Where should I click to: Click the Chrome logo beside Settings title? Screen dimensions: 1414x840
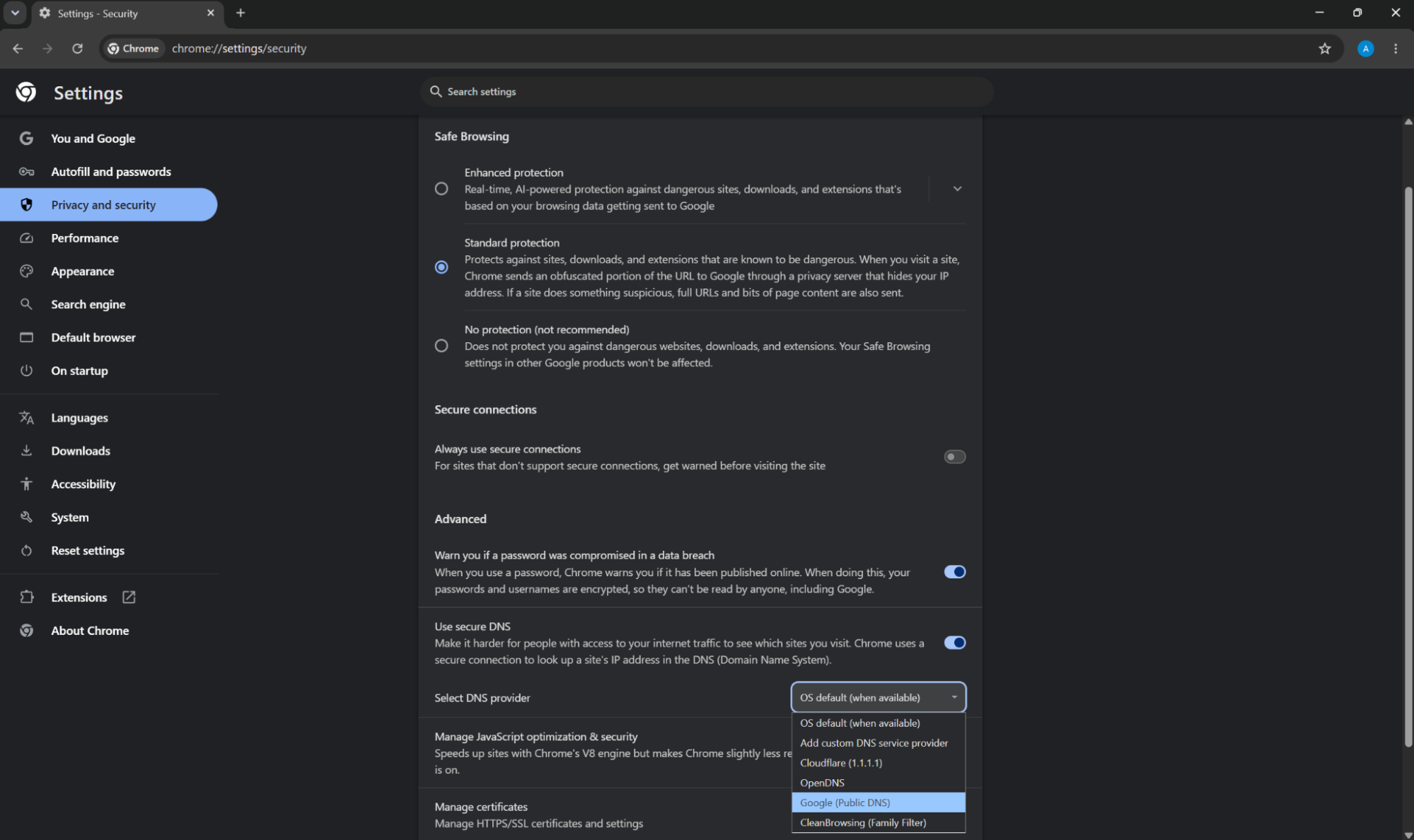tap(26, 92)
